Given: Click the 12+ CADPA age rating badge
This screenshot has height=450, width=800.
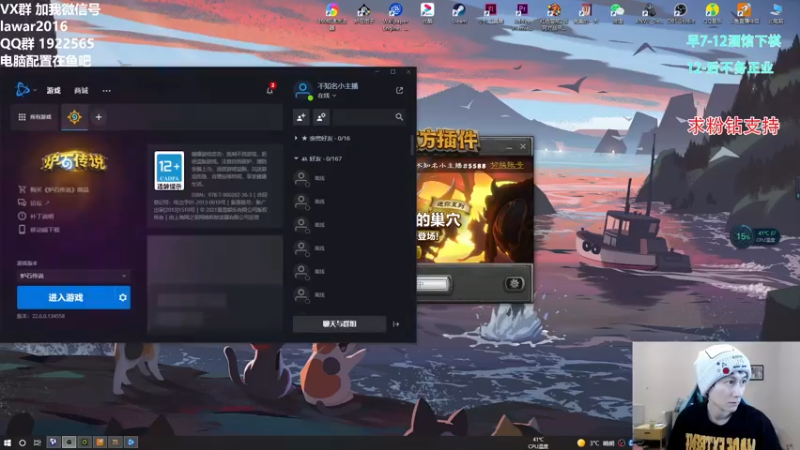Looking at the screenshot, I should [169, 170].
